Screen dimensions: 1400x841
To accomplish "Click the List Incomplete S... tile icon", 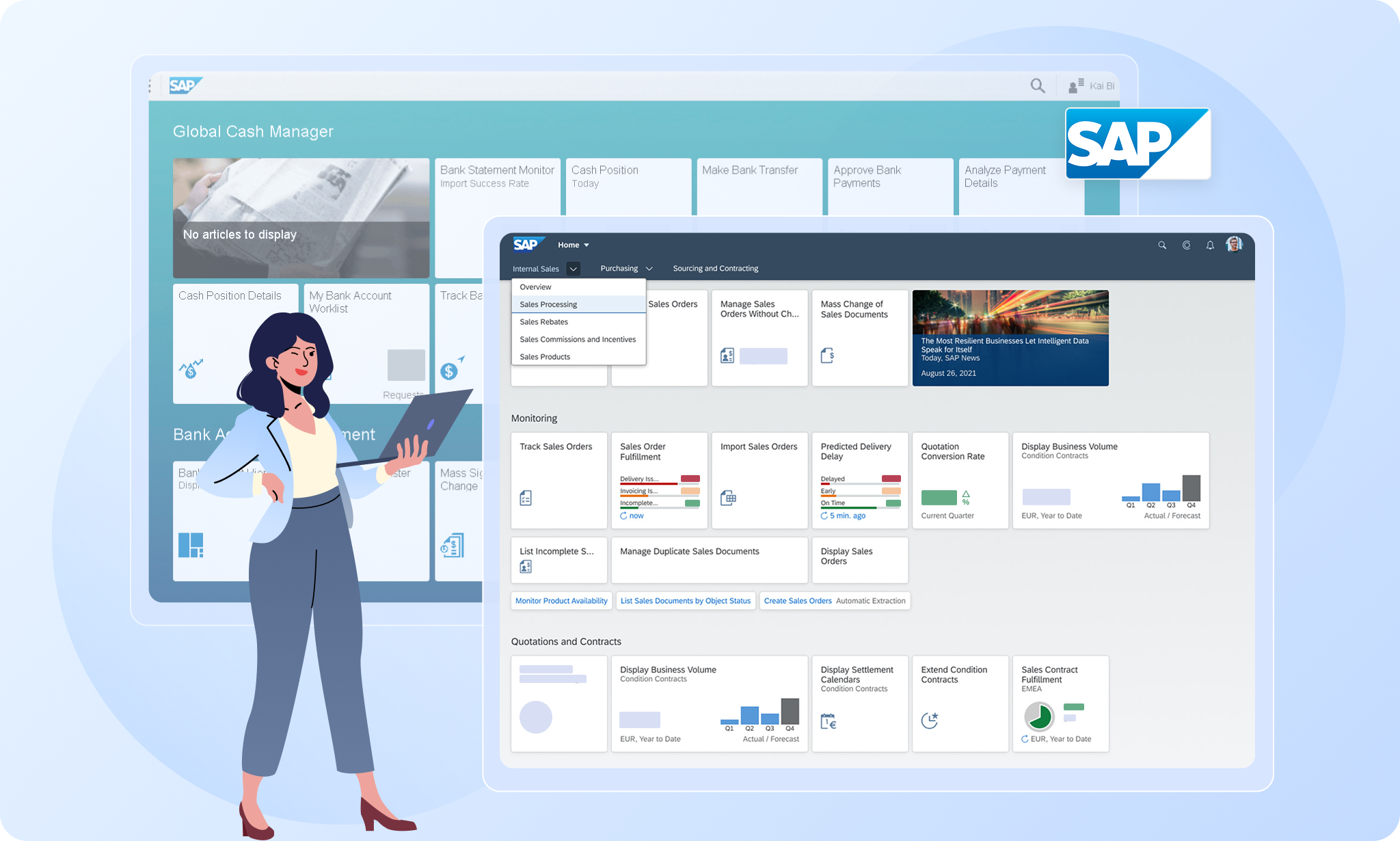I will [526, 566].
